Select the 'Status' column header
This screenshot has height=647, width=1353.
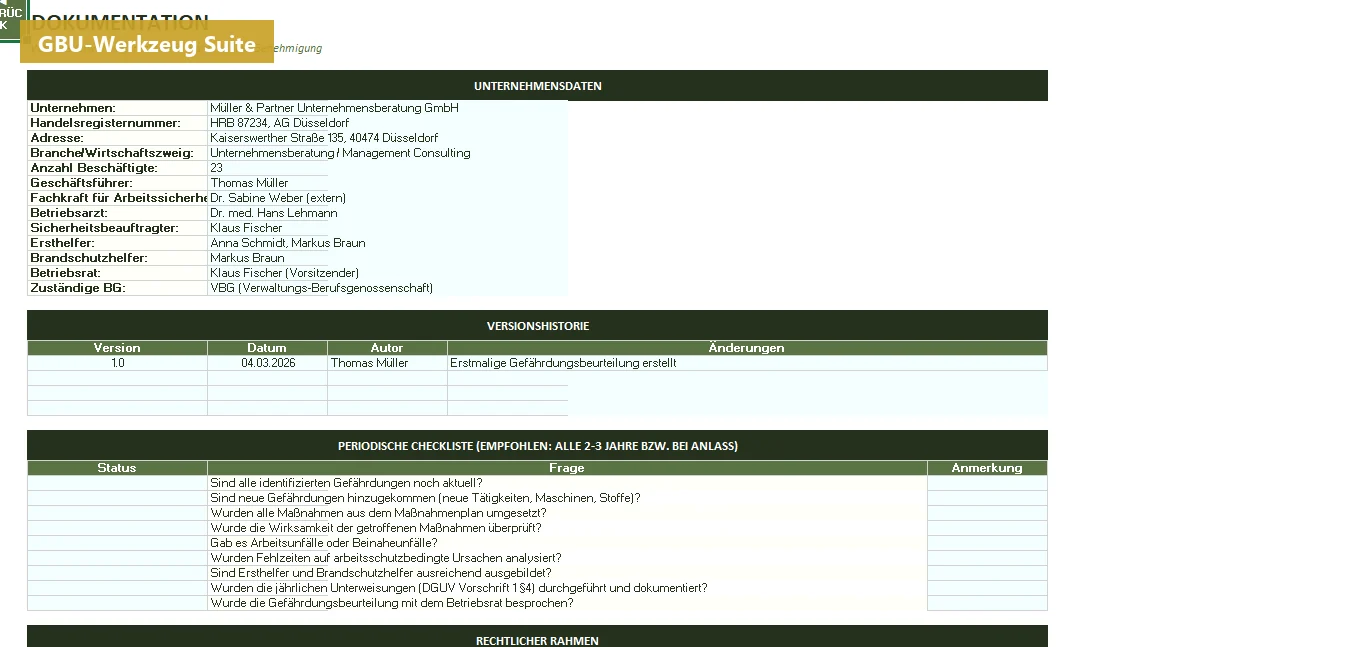118,468
